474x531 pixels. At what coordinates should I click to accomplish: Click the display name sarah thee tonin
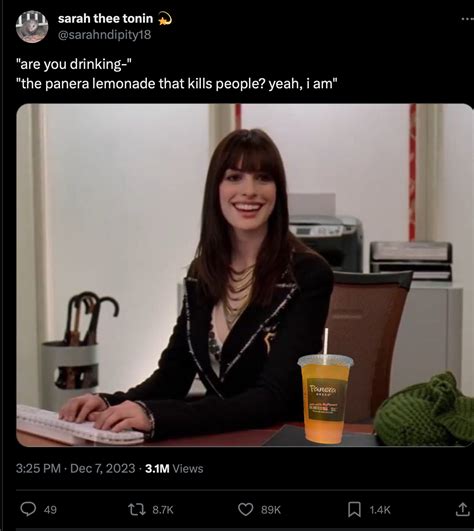(x=105, y=19)
